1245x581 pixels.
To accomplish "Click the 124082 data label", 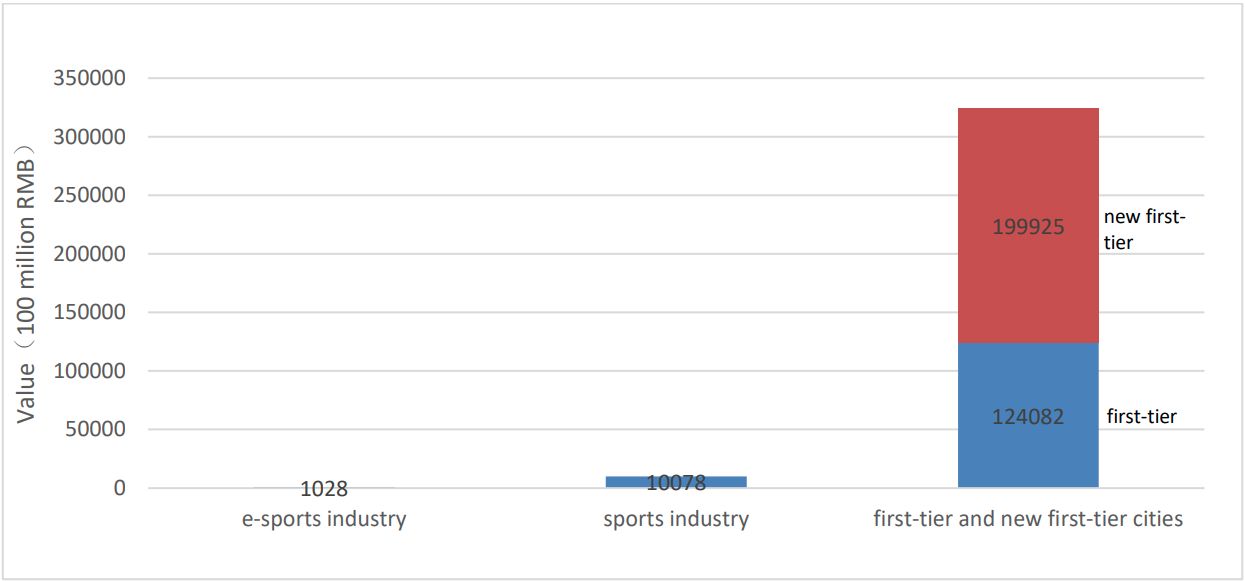I will pyautogui.click(x=1028, y=417).
